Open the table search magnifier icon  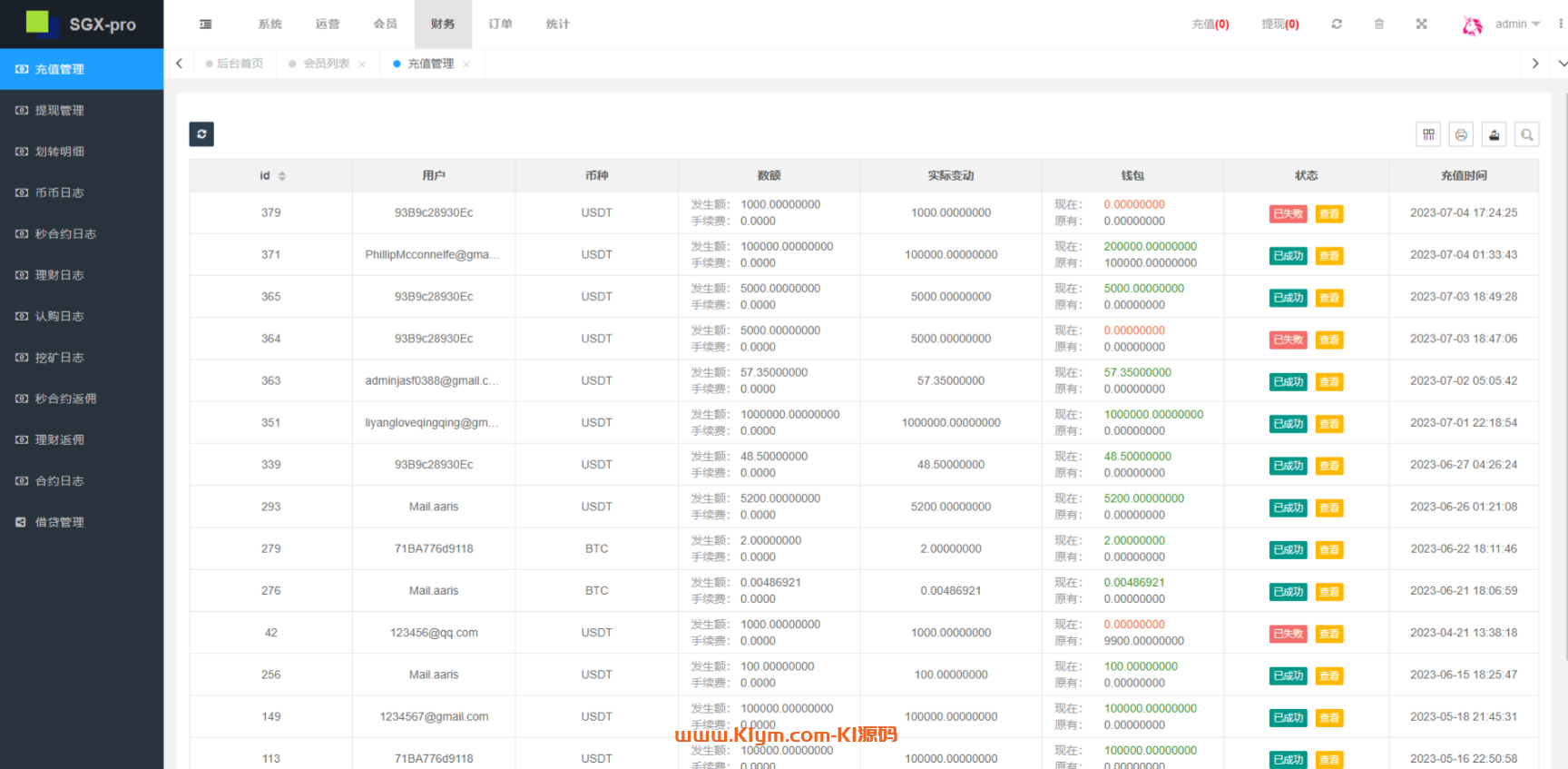pyautogui.click(x=1527, y=135)
